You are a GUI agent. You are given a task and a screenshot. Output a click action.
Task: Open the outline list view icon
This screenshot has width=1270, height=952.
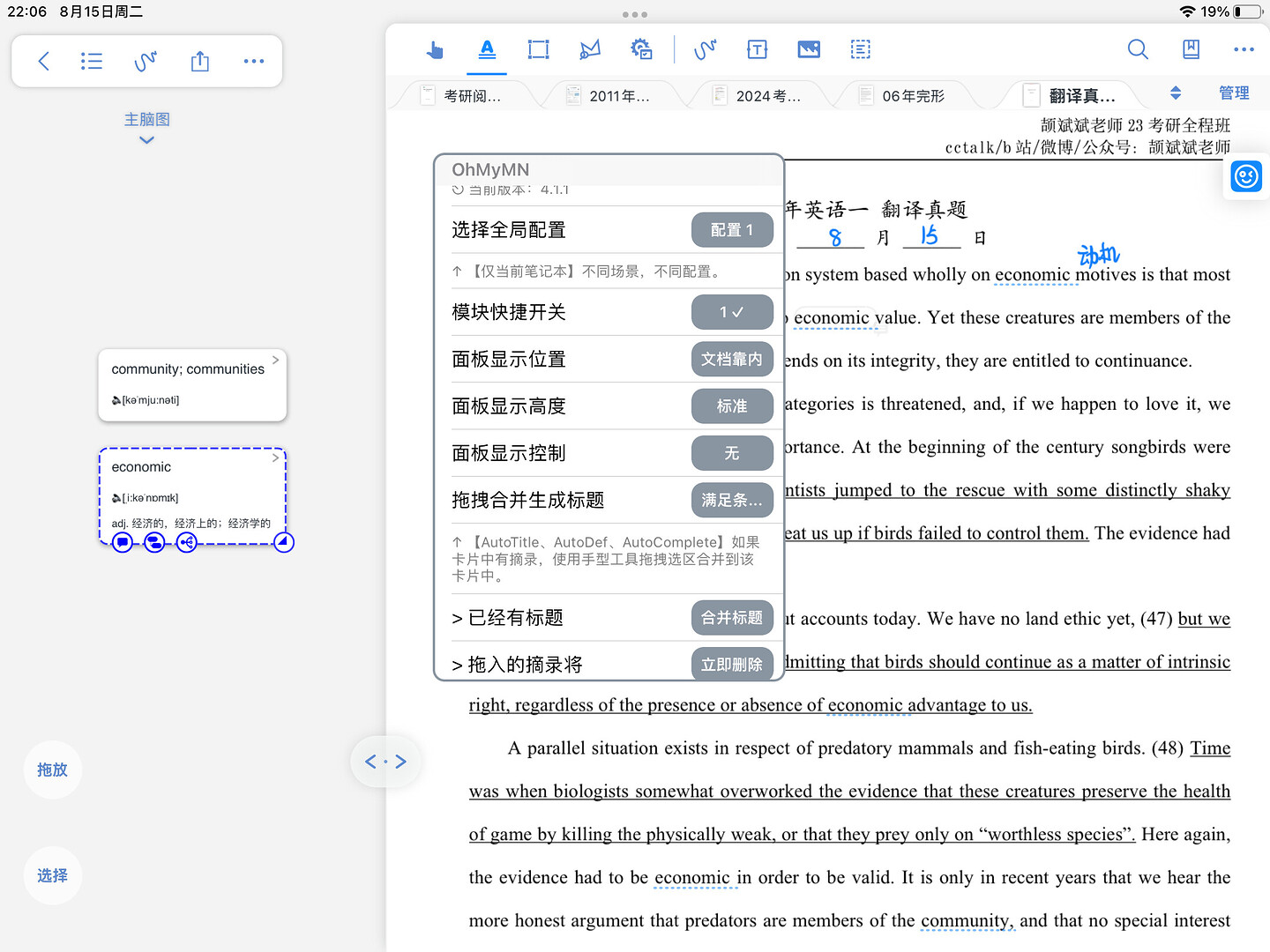point(92,61)
